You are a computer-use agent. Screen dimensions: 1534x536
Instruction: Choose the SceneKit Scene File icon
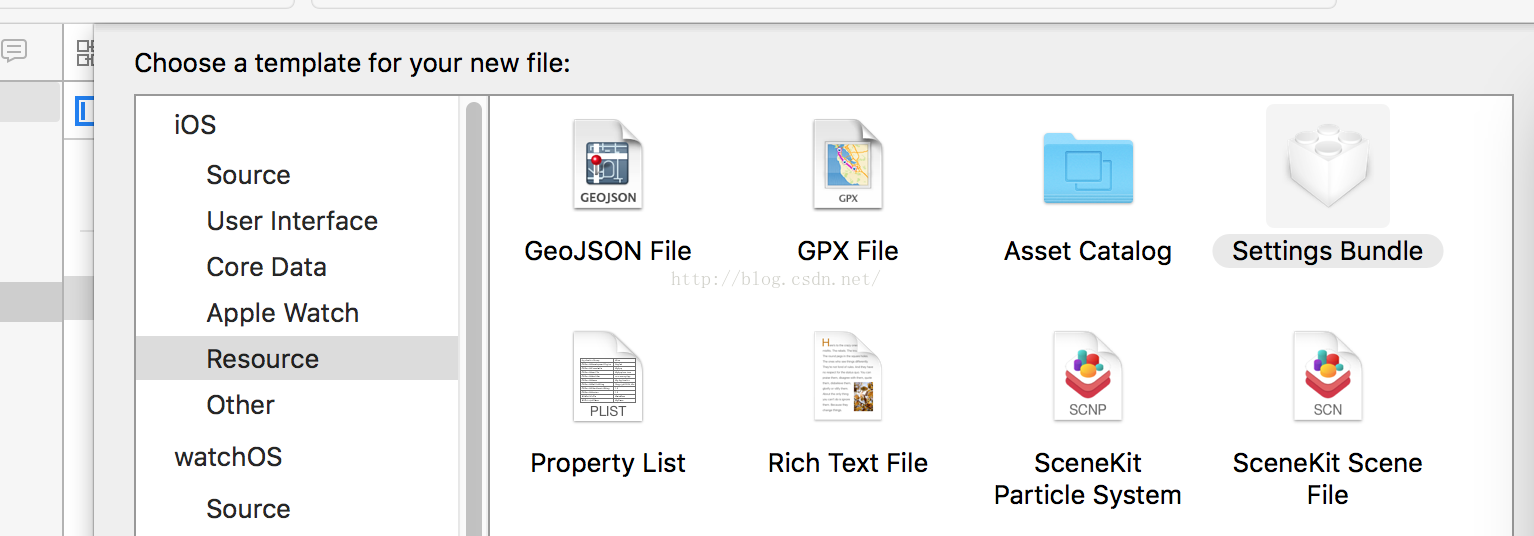coord(1327,377)
